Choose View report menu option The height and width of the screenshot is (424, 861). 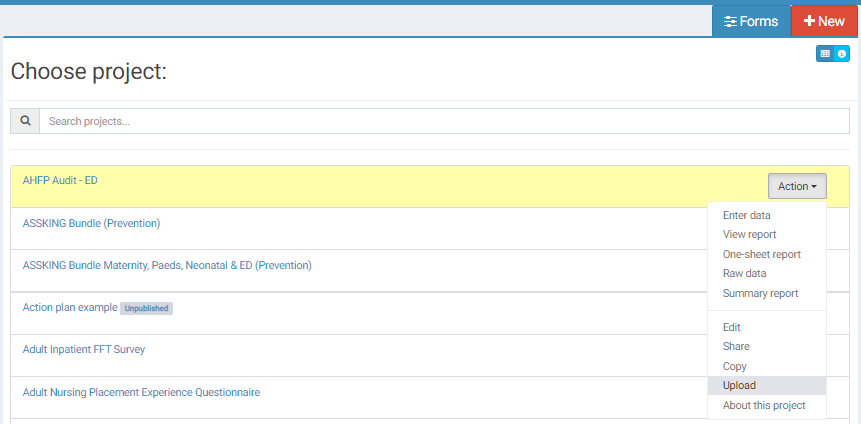(749, 235)
